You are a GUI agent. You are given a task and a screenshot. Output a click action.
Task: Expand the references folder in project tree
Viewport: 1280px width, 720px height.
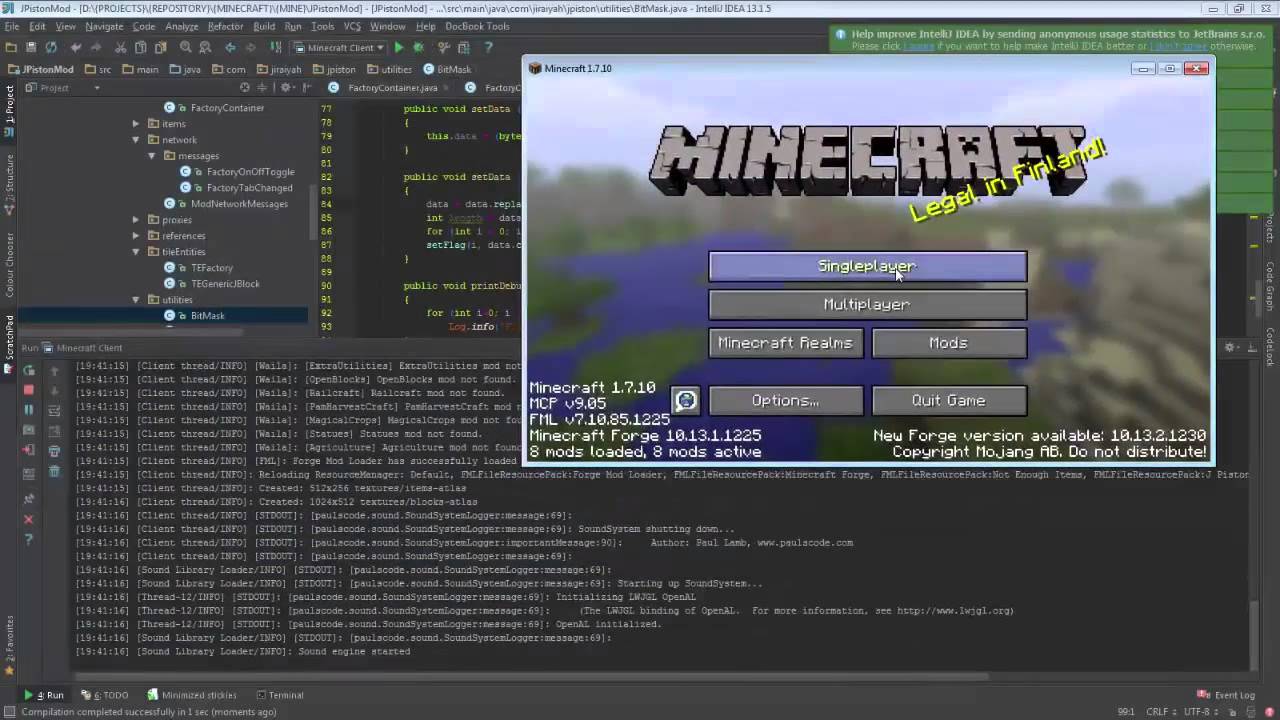[x=136, y=236]
